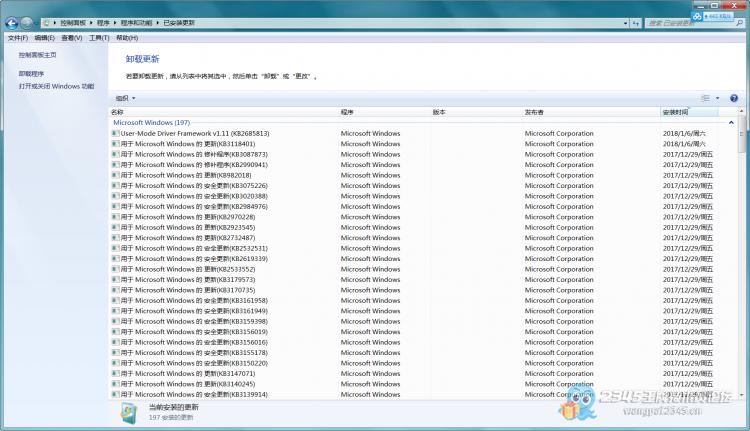The height and width of the screenshot is (431, 750).
Task: Click the icon beside hotfix KB3087873
Action: pos(115,155)
